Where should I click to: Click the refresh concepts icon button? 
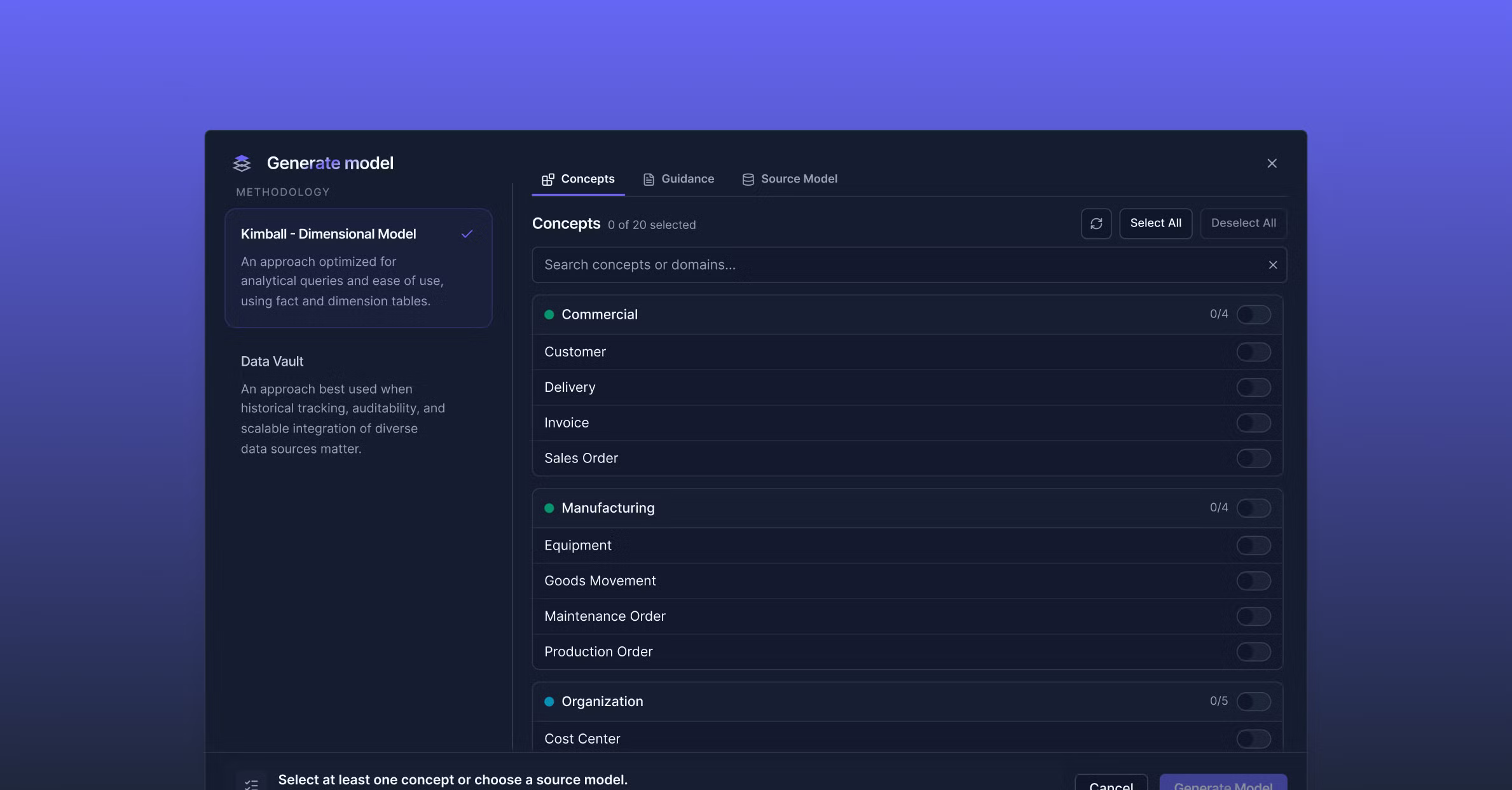tap(1096, 223)
